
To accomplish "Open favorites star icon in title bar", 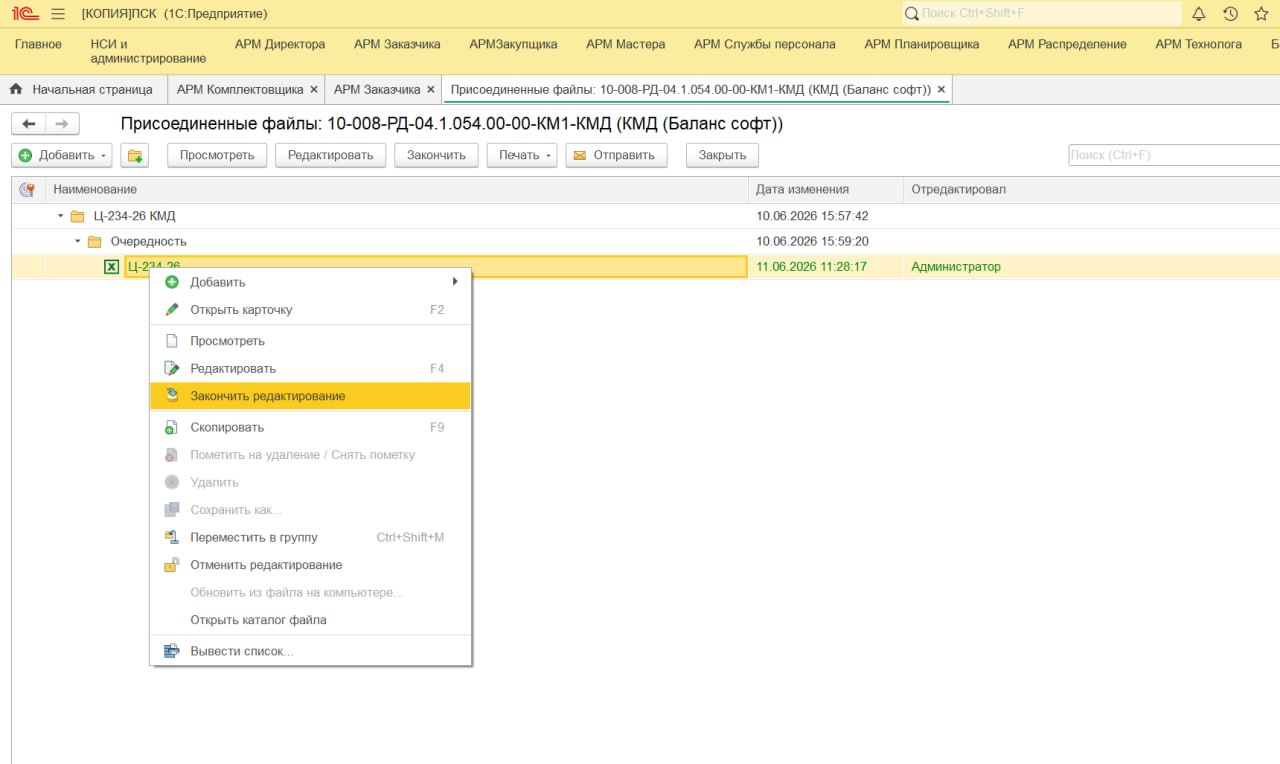I will 1261,14.
